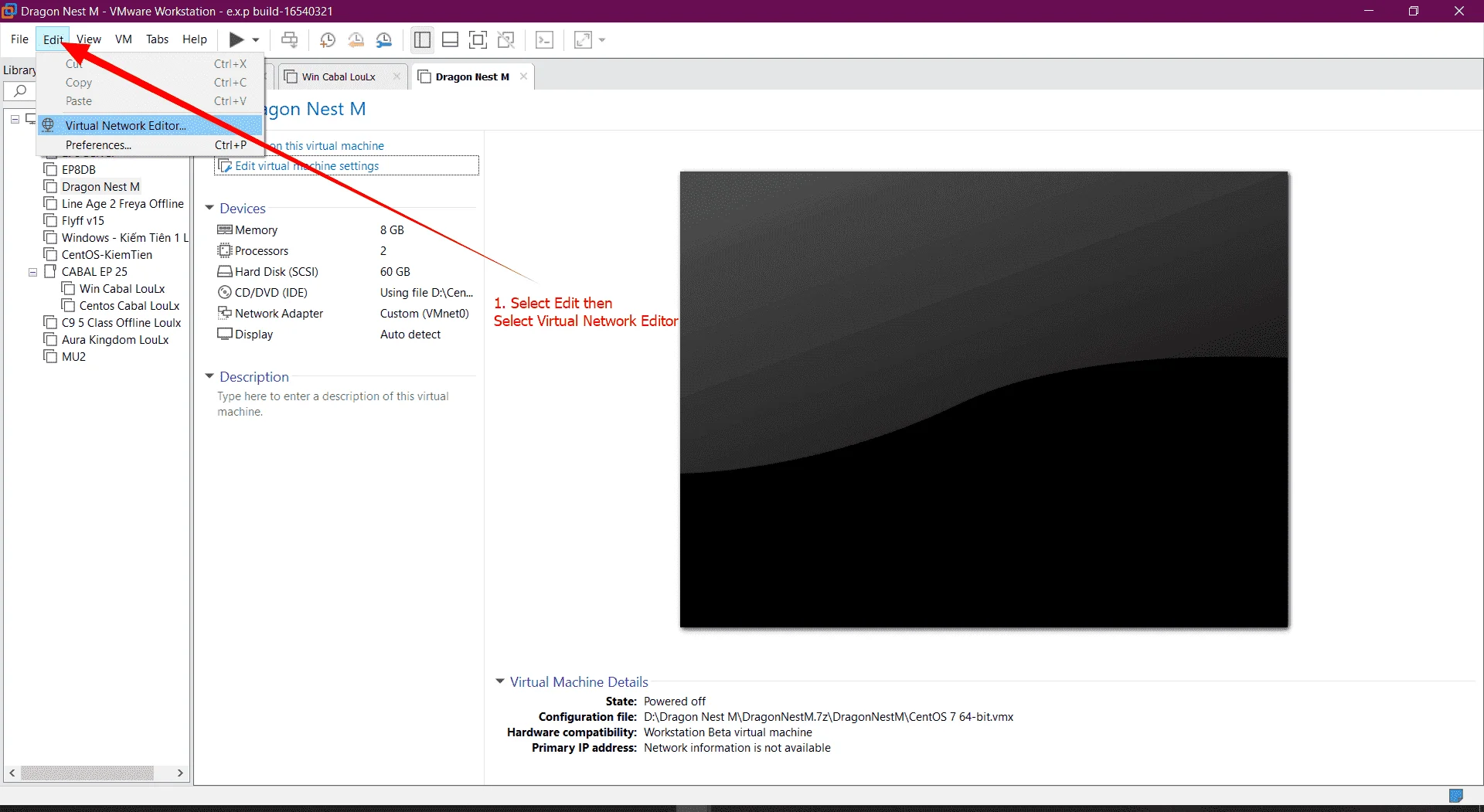The height and width of the screenshot is (812, 1484).
Task: Open CD/DVD (IDE) device row
Action: pyautogui.click(x=345, y=292)
